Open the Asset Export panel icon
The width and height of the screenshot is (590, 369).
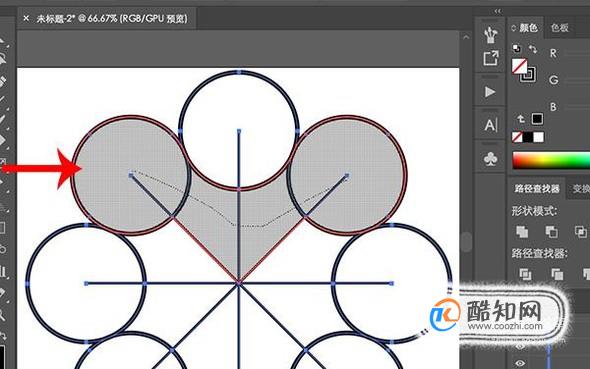(491, 58)
